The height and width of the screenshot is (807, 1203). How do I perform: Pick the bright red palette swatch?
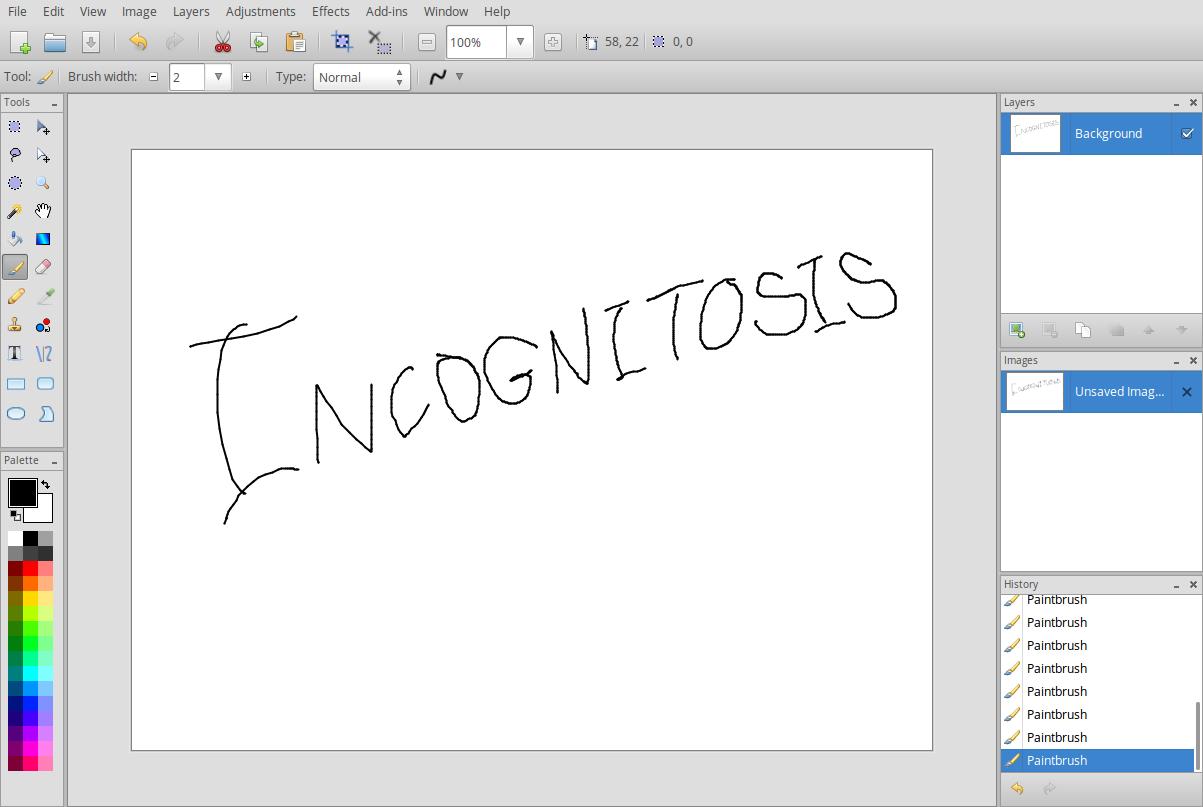point(30,568)
